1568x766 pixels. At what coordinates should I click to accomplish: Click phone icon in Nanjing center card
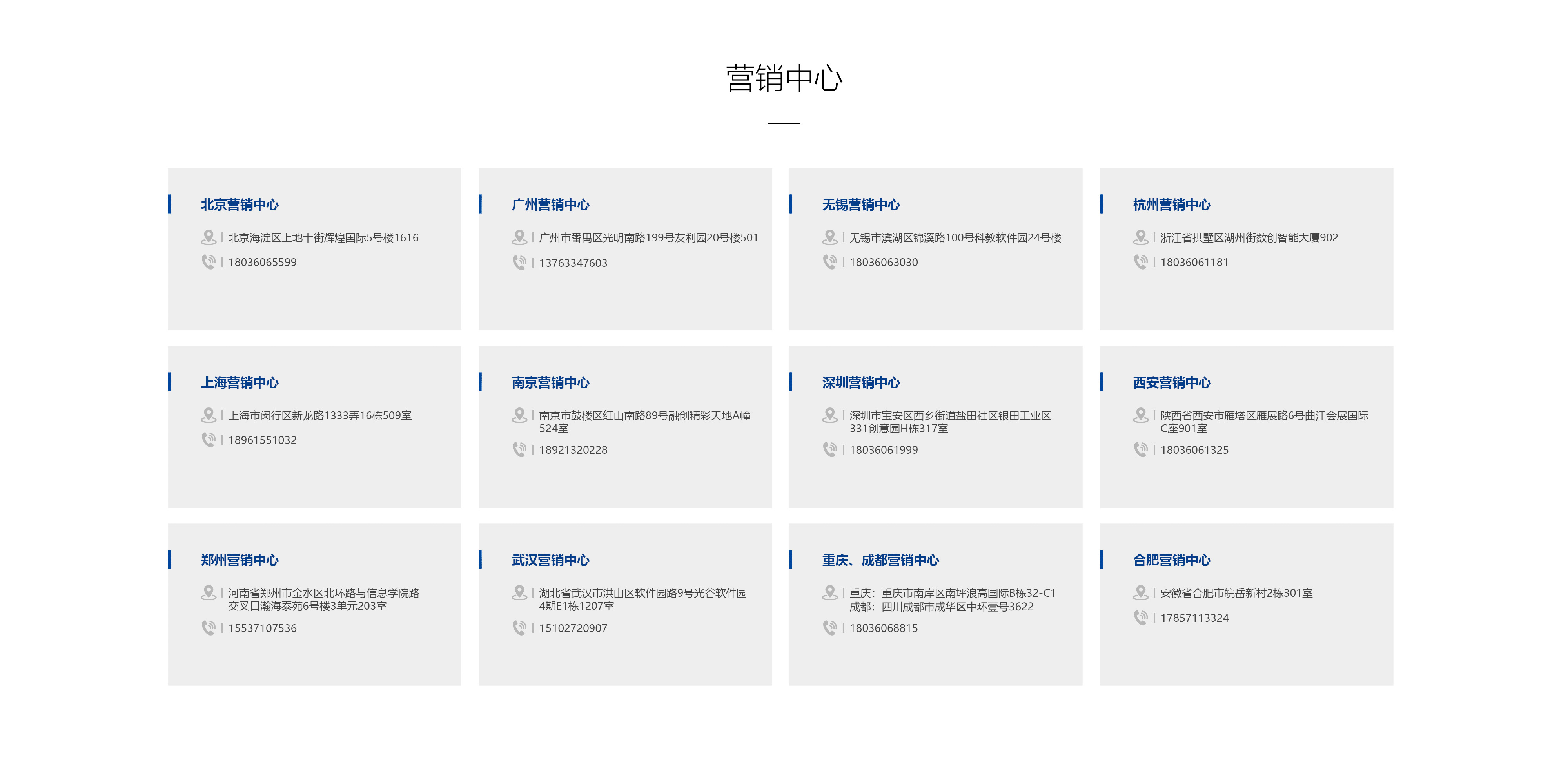click(519, 450)
